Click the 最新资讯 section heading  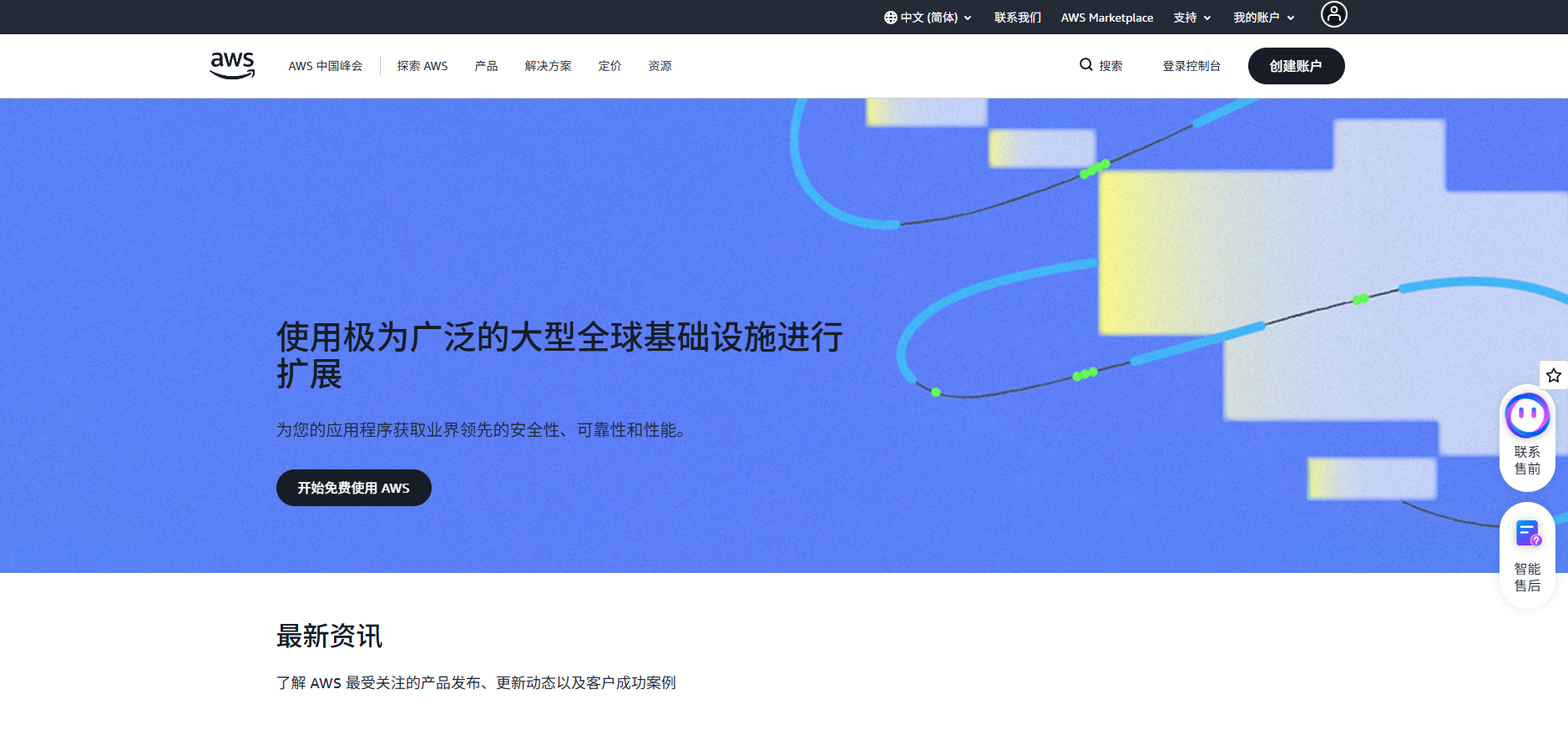tap(329, 636)
